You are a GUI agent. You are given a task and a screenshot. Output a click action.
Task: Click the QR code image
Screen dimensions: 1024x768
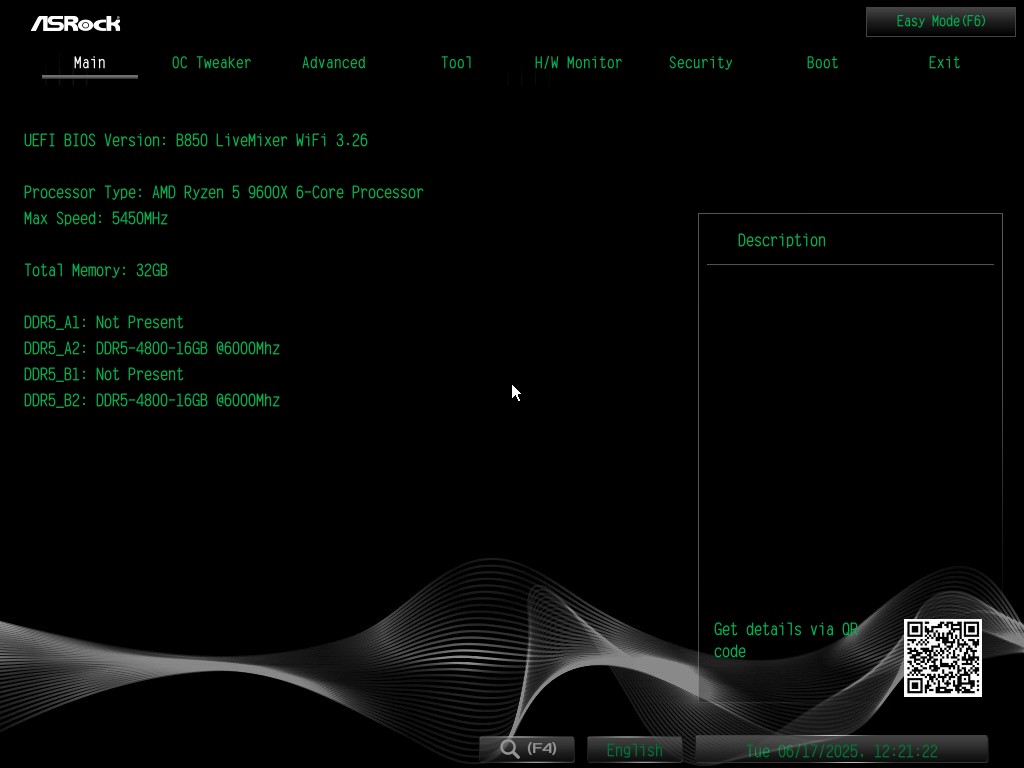(x=942, y=658)
